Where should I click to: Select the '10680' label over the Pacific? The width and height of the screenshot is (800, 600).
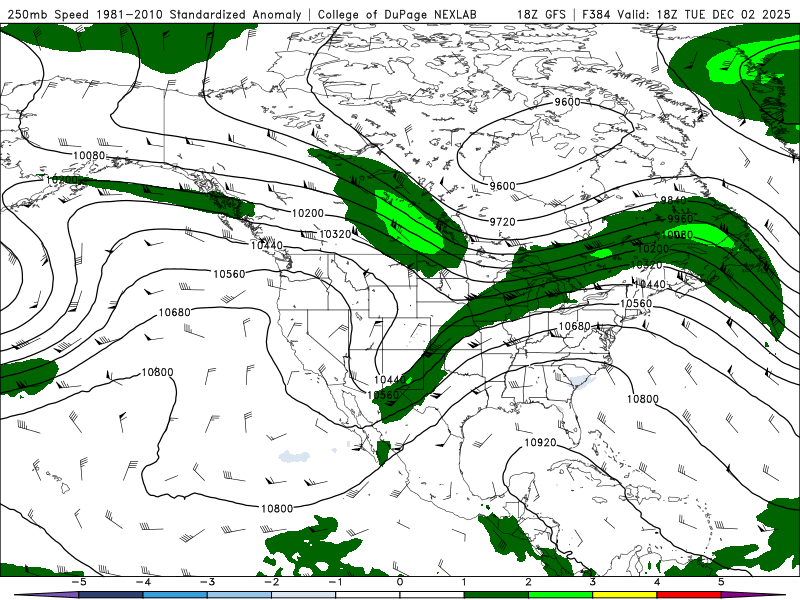(x=174, y=312)
